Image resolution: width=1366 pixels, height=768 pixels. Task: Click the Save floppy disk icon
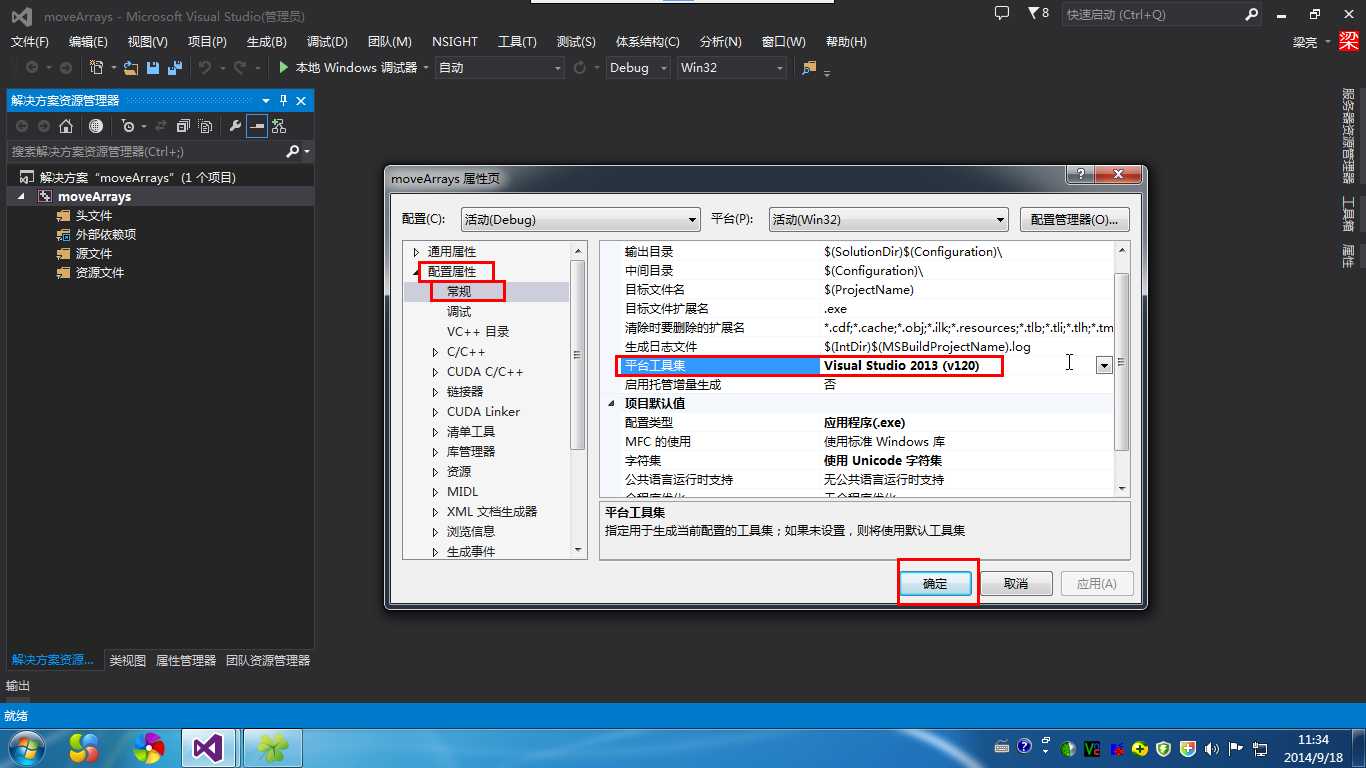pos(153,67)
